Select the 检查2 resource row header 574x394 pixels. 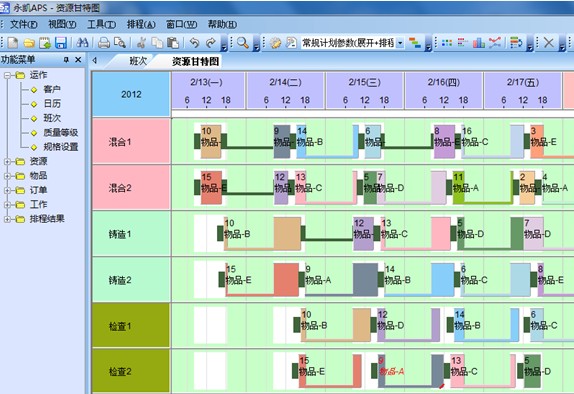tap(131, 371)
